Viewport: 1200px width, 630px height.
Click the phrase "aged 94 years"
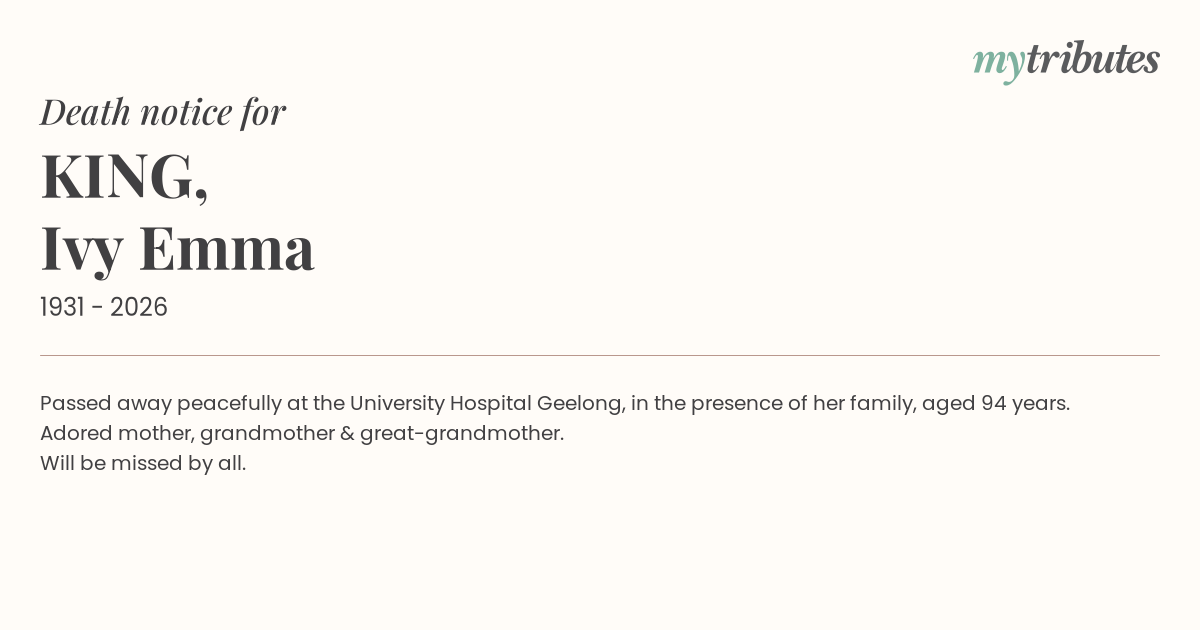pyautogui.click(x=994, y=404)
